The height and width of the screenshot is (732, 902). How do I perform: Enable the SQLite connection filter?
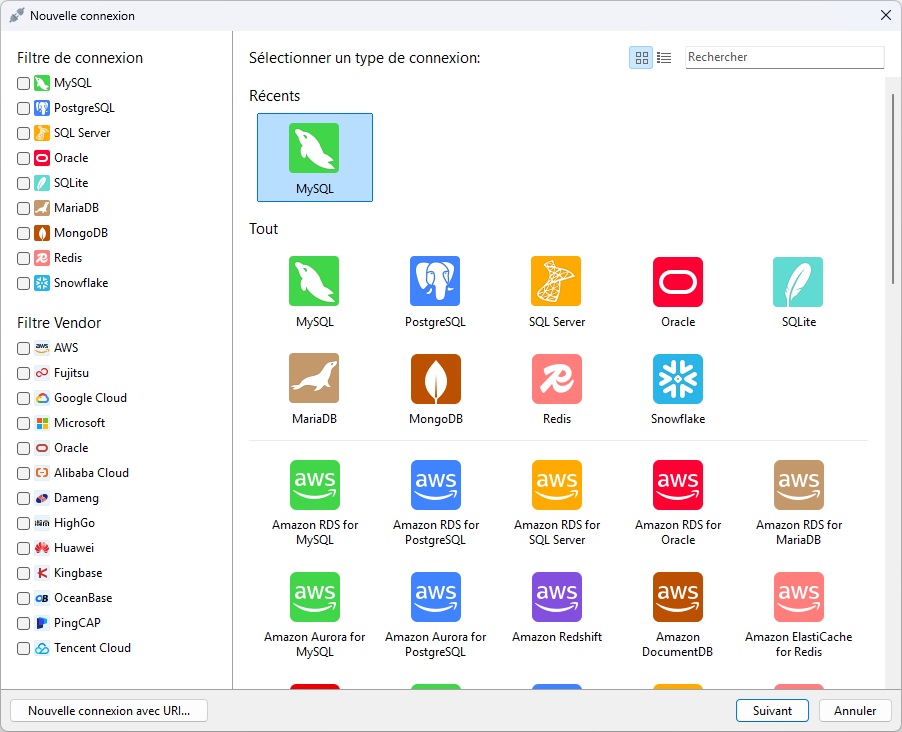(x=24, y=184)
